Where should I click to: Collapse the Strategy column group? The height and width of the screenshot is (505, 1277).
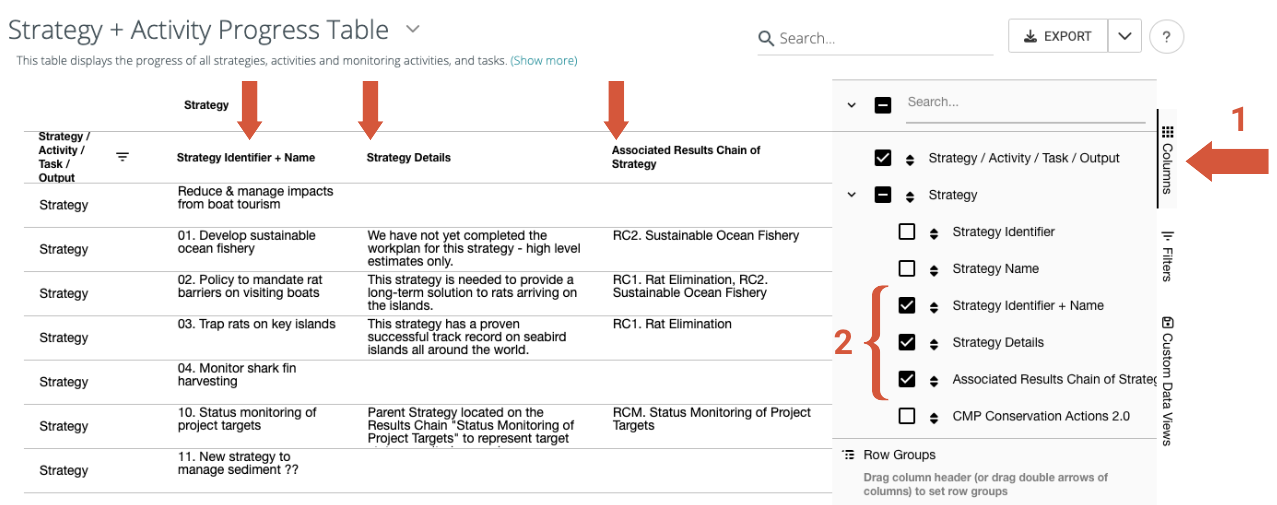pyautogui.click(x=852, y=195)
